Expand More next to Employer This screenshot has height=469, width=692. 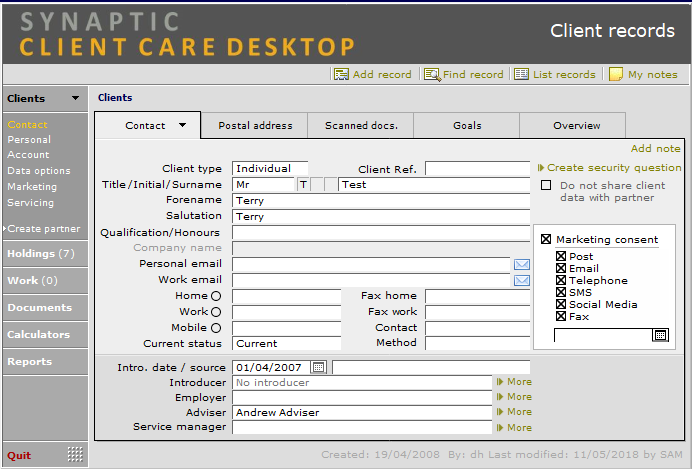coord(514,397)
